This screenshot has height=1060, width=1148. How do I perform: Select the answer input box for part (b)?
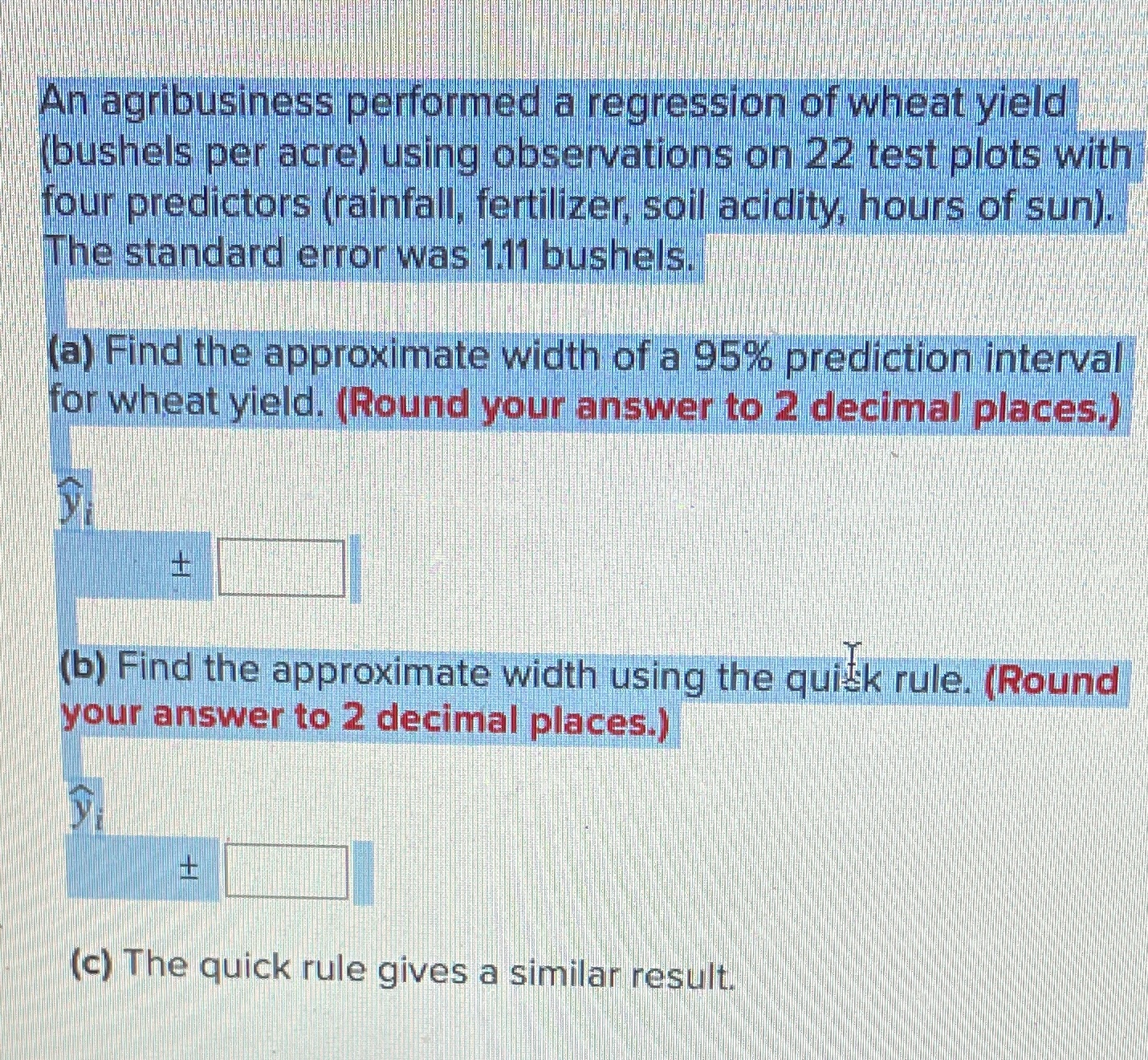click(285, 871)
